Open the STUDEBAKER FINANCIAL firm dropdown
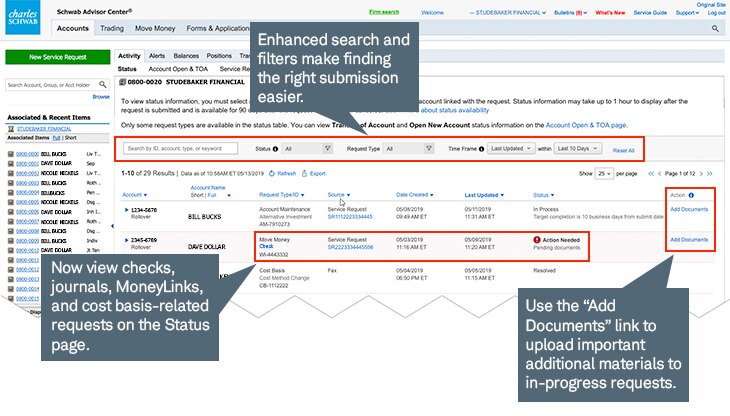The width and height of the screenshot is (730, 416). pyautogui.click(x=508, y=13)
